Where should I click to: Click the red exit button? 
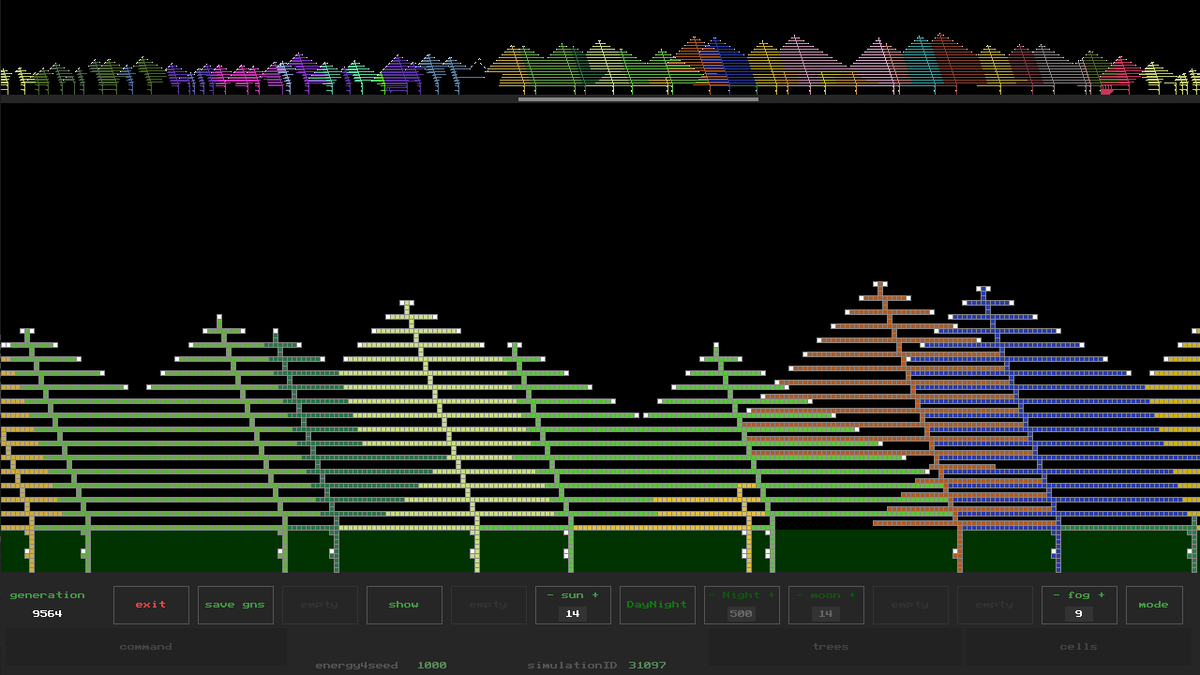[x=151, y=605]
